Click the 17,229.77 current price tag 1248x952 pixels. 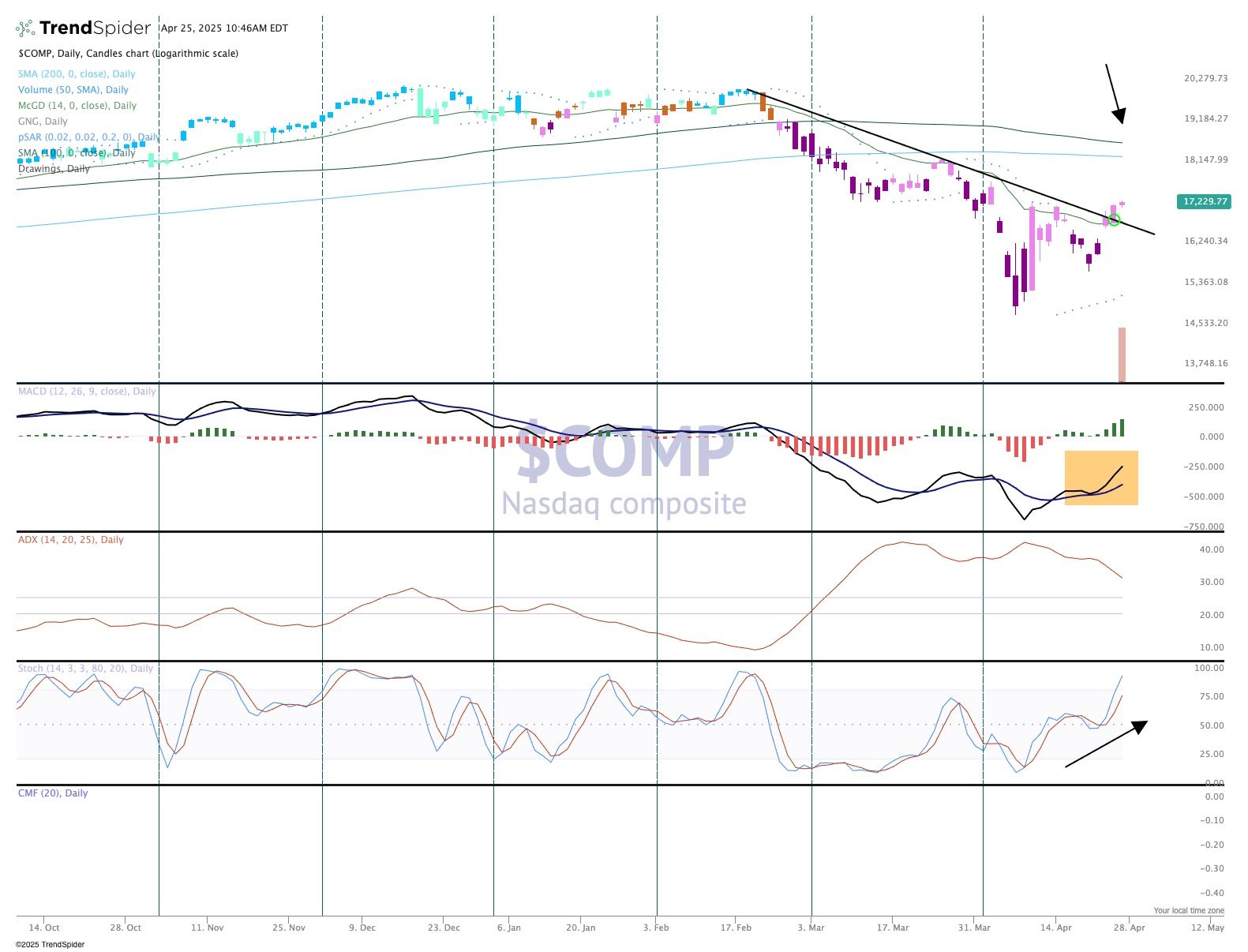coord(1203,202)
